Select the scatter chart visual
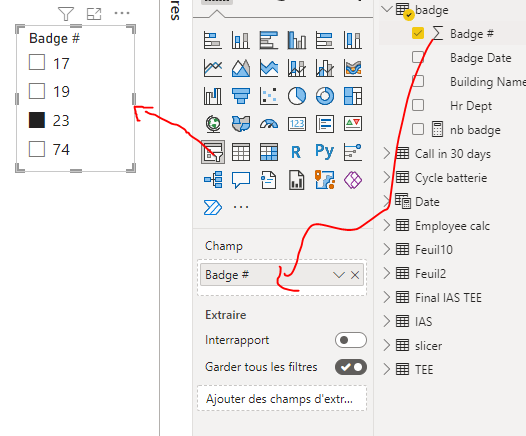 (269, 96)
